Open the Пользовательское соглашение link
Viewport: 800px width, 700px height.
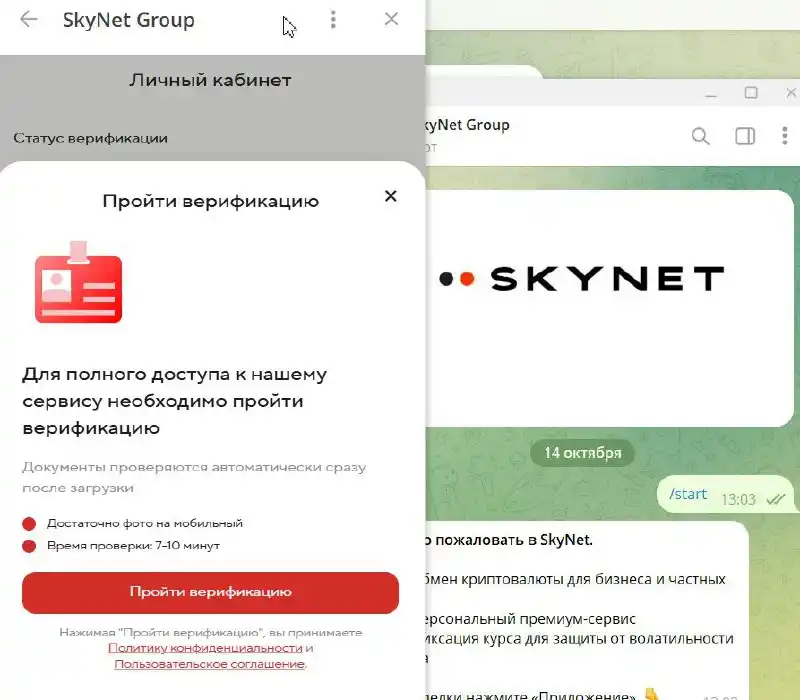click(x=210, y=664)
